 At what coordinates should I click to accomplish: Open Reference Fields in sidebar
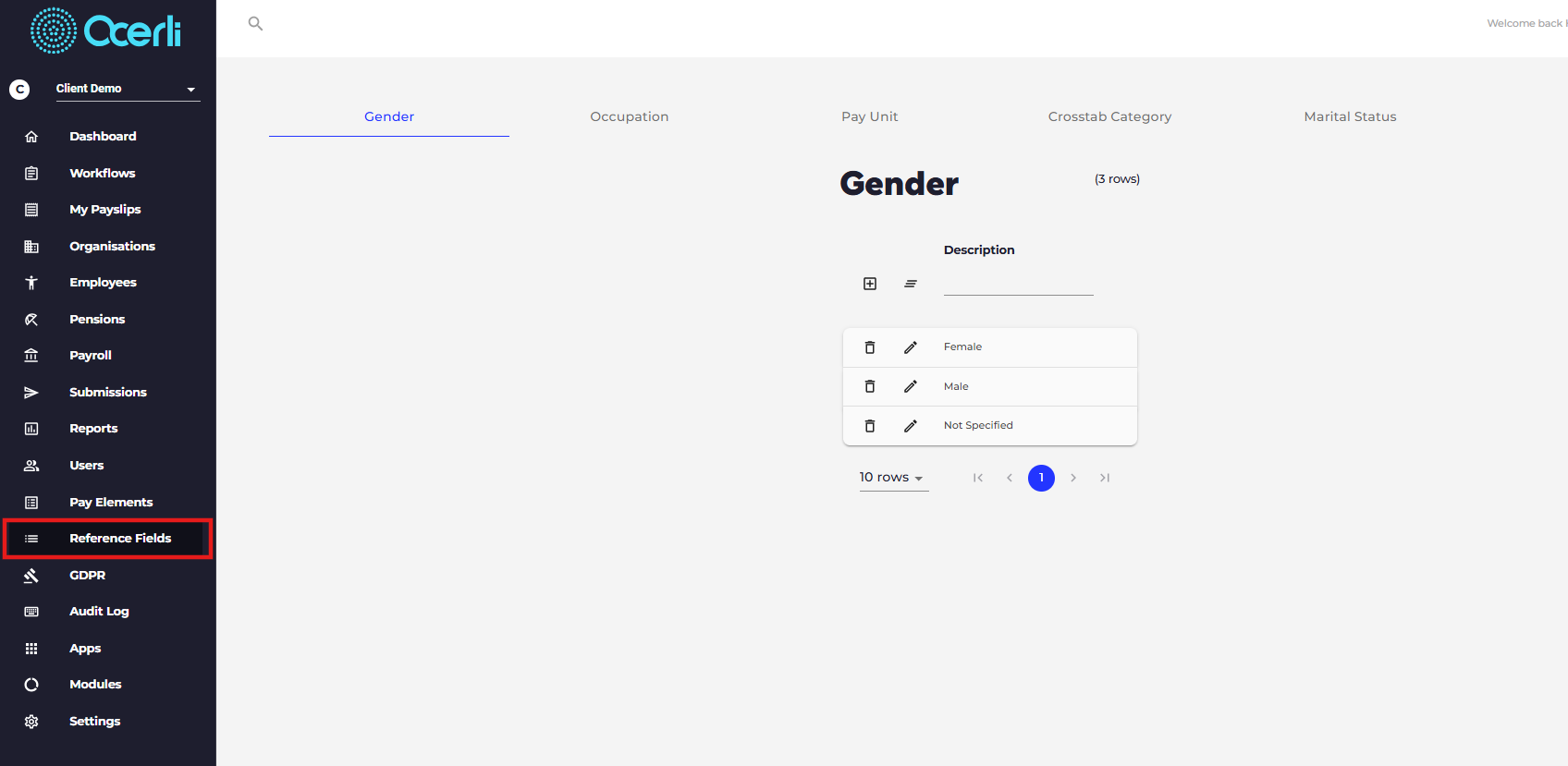click(108, 539)
